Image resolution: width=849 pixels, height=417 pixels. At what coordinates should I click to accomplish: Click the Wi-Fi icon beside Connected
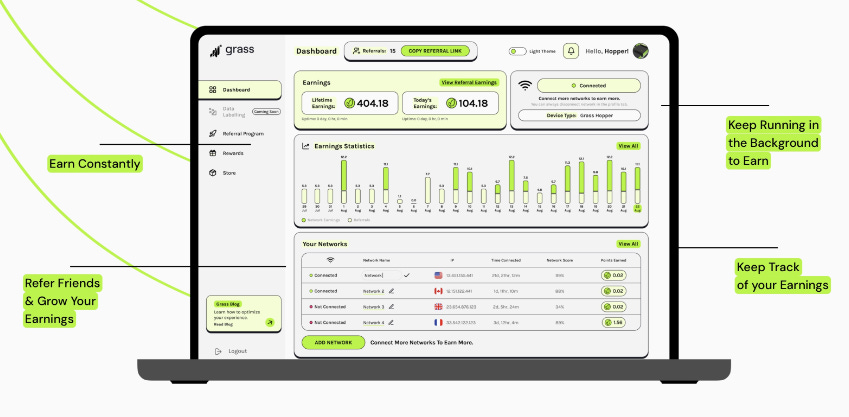(525, 86)
